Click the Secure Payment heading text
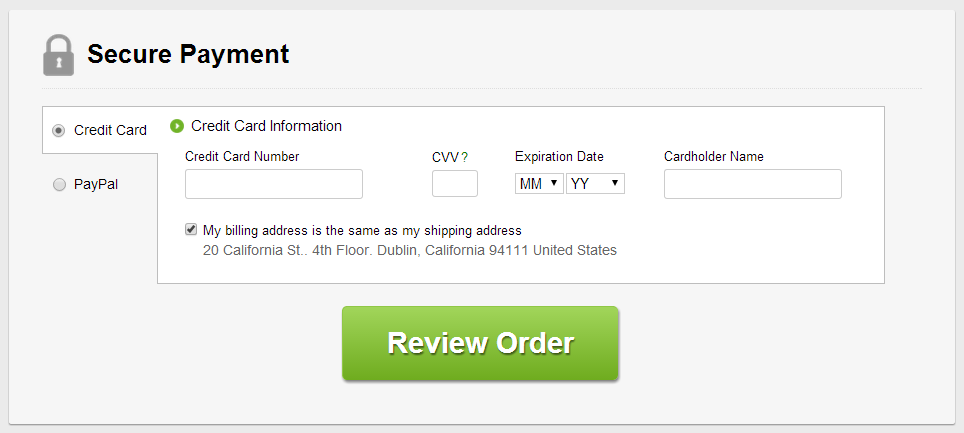 (x=188, y=54)
